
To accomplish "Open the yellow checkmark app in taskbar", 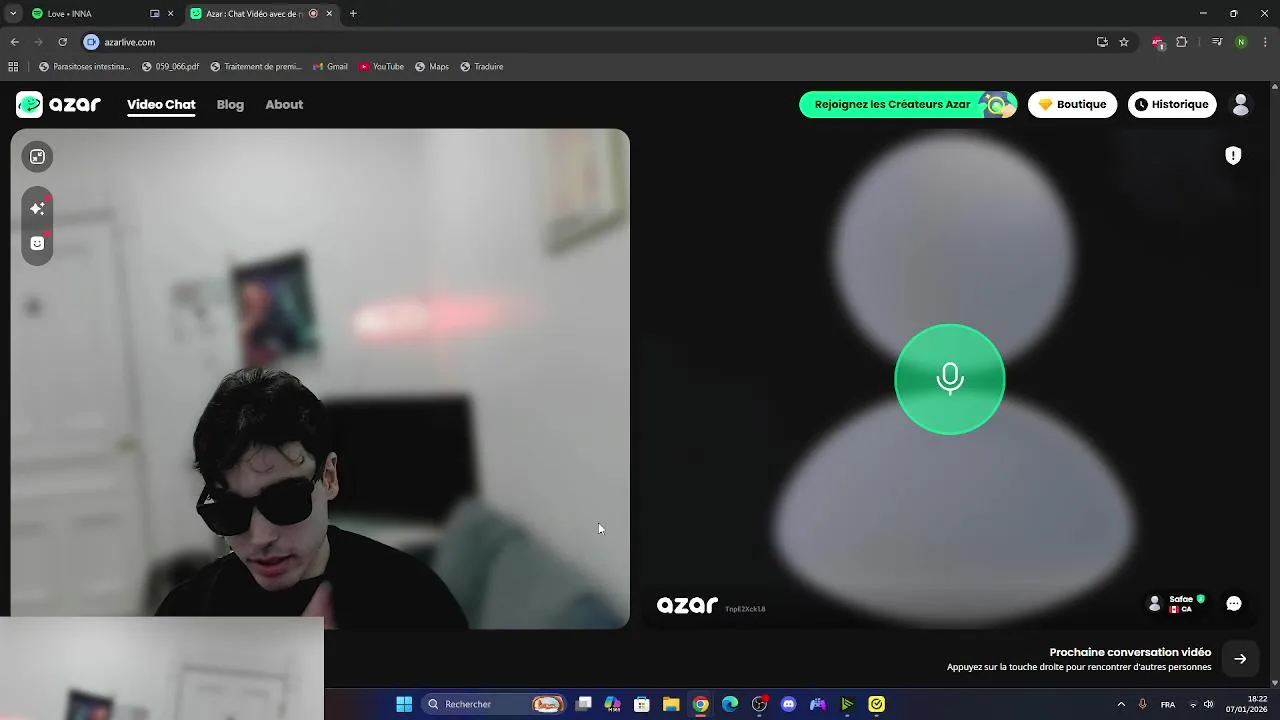I will (877, 704).
